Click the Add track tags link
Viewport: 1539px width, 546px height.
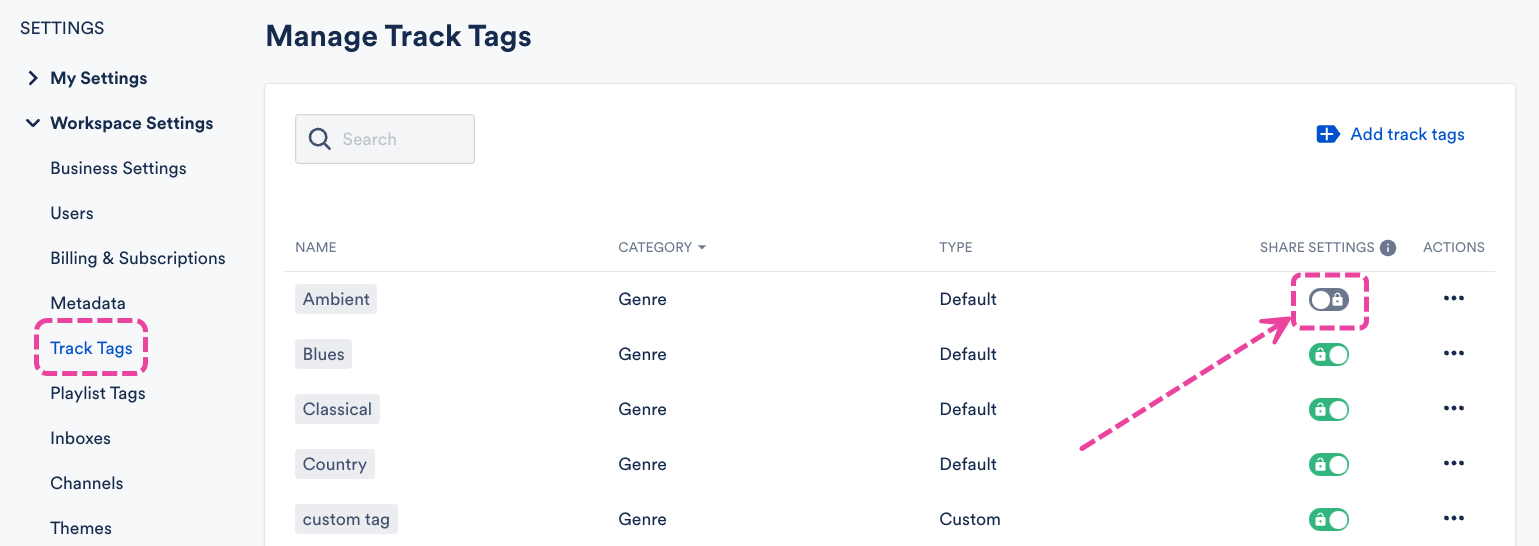[1406, 134]
